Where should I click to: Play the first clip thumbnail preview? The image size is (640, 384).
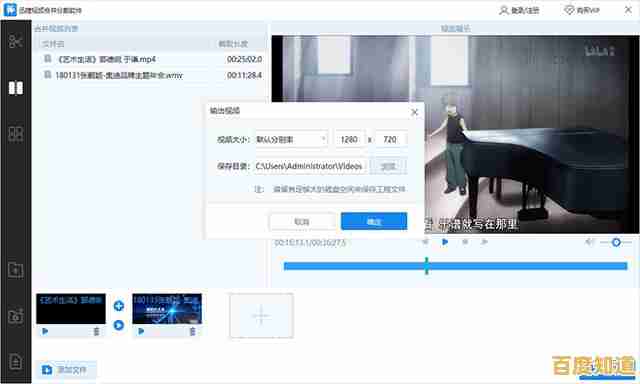point(45,331)
